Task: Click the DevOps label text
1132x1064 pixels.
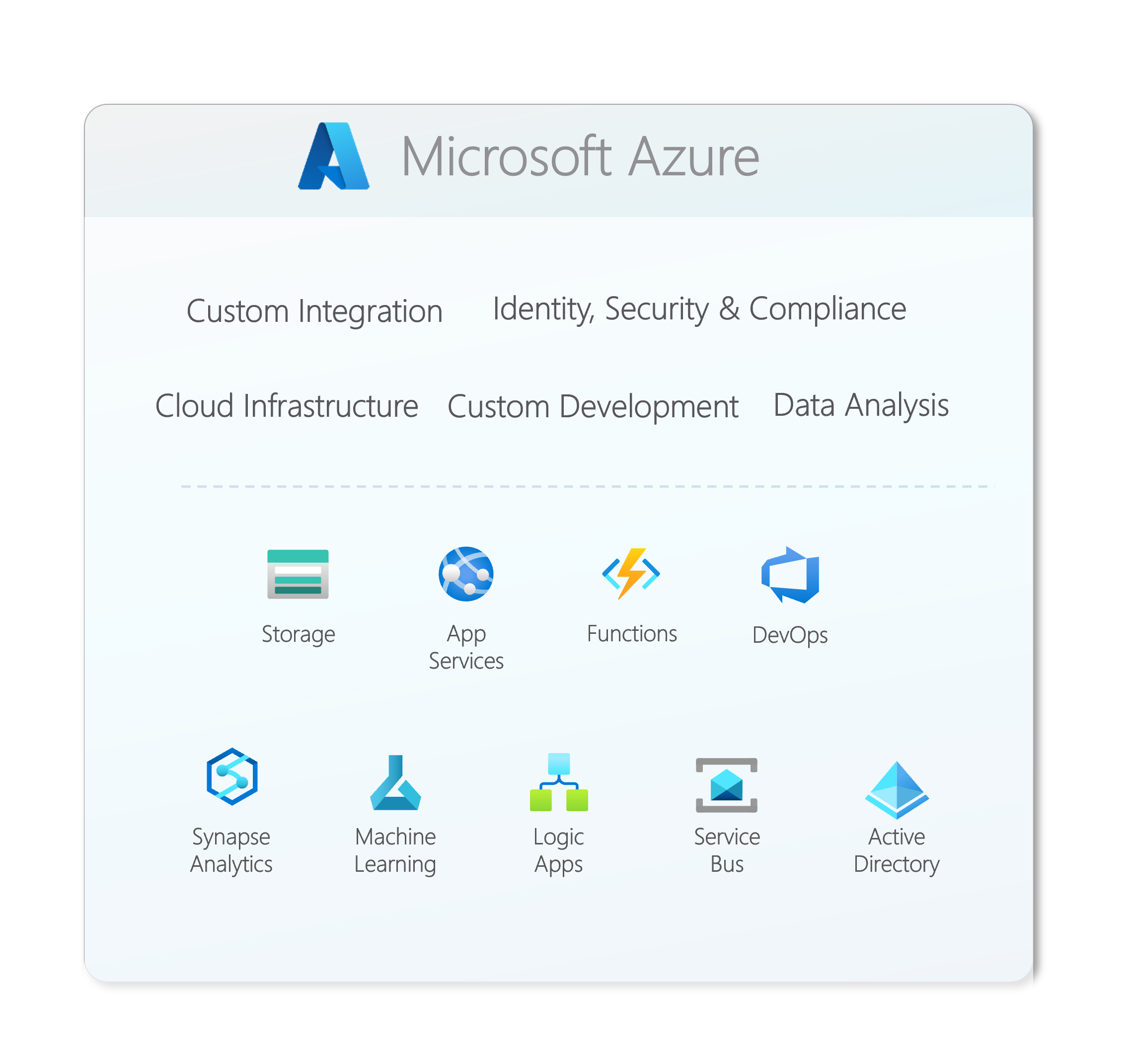Action: click(x=790, y=635)
